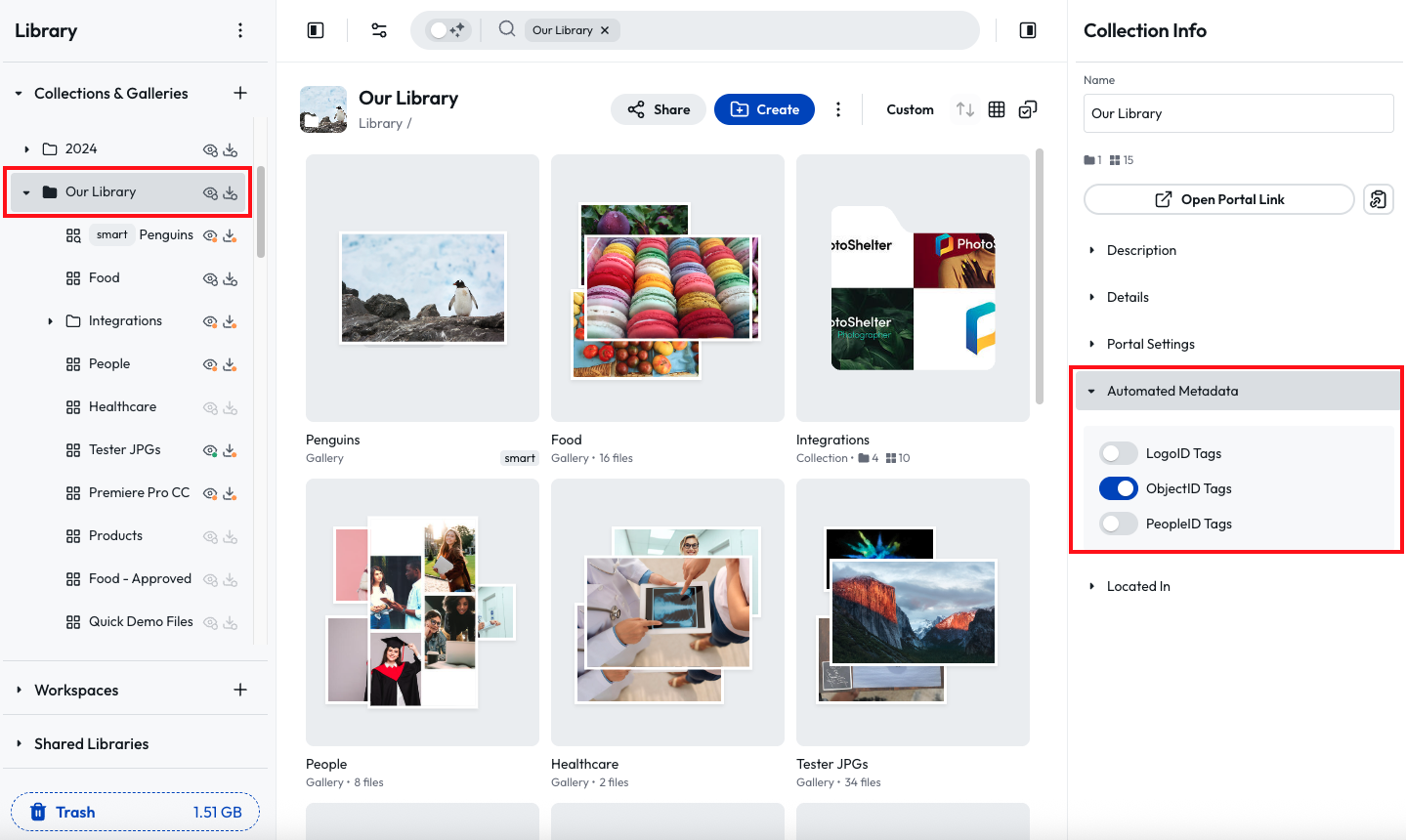Disable the ObjectID Tags toggle
1406x840 pixels.
tap(1118, 488)
